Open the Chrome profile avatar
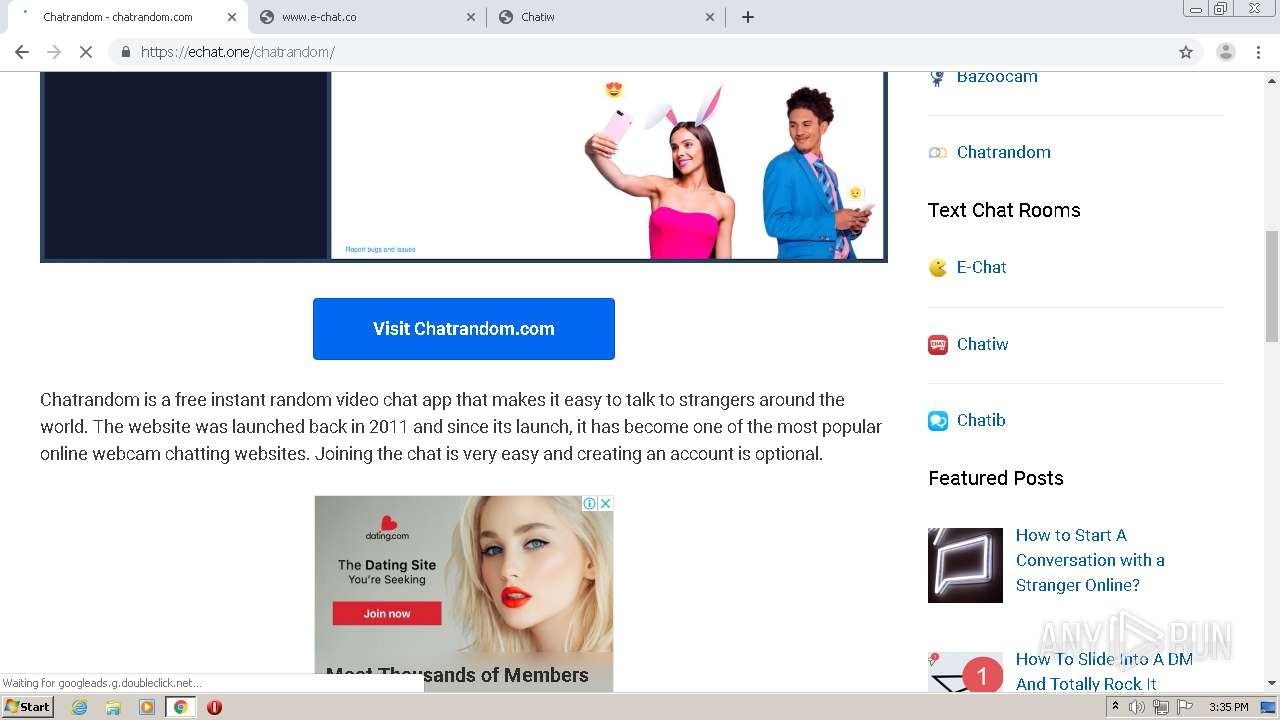This screenshot has height=720, width=1280. (x=1225, y=52)
